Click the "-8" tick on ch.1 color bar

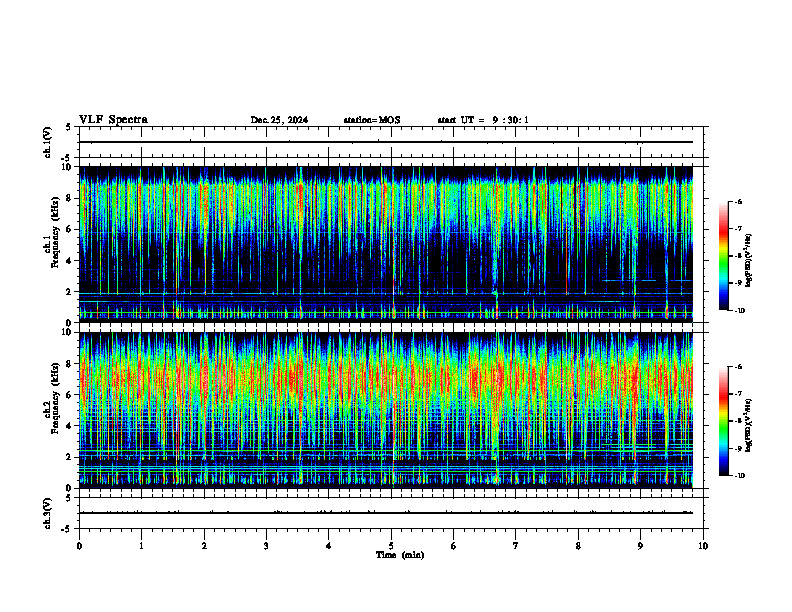pos(739,256)
